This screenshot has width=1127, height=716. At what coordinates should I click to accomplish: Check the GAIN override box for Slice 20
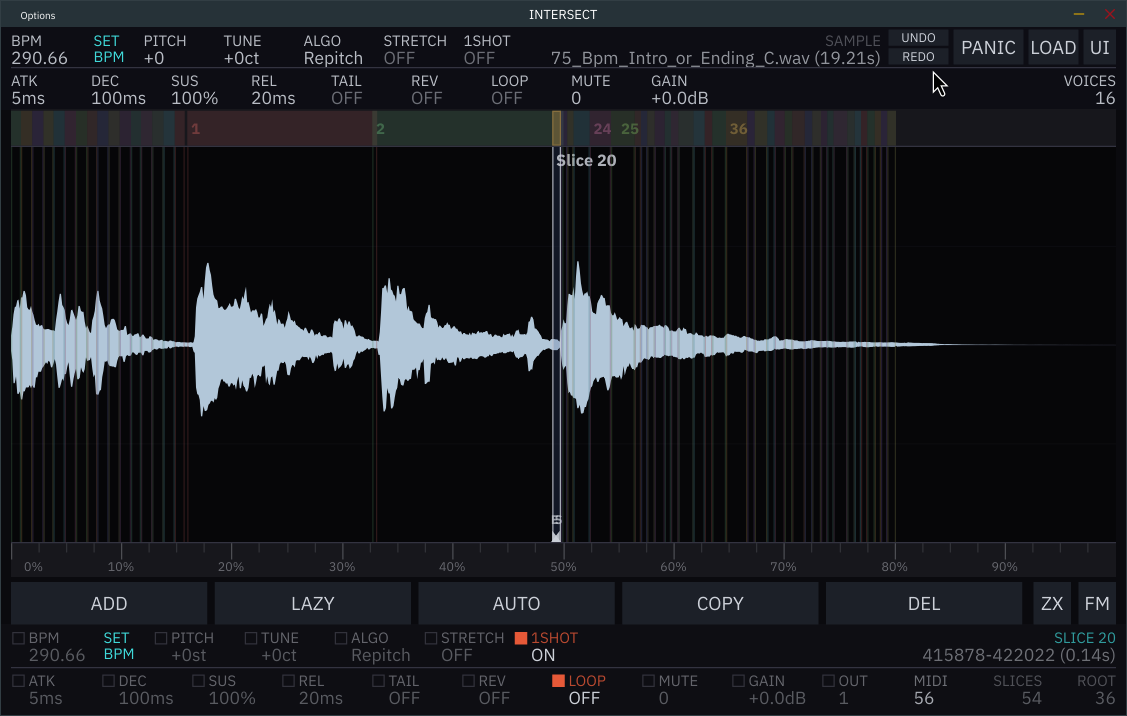click(738, 680)
